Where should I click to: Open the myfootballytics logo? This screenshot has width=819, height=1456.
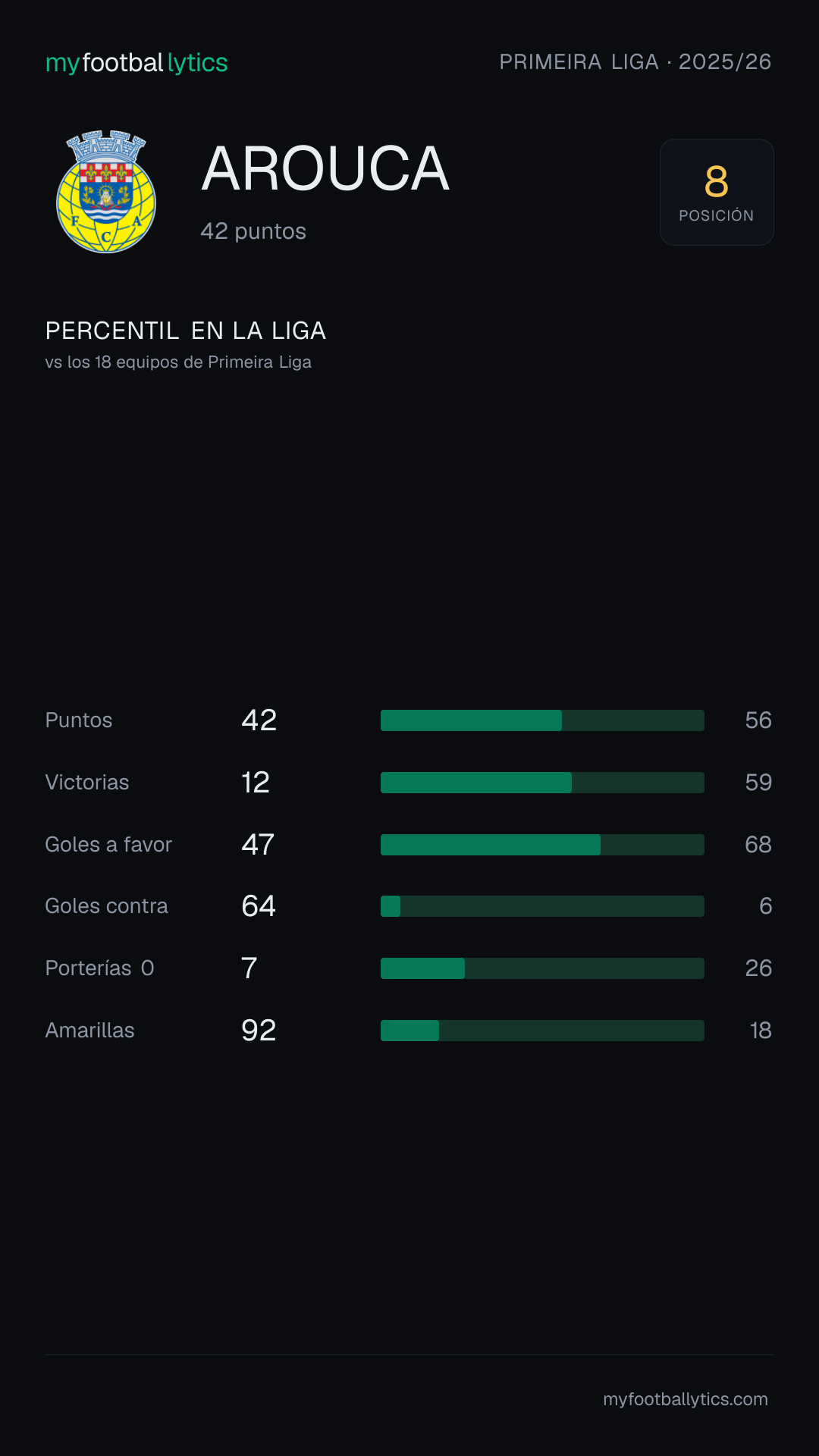tap(136, 63)
